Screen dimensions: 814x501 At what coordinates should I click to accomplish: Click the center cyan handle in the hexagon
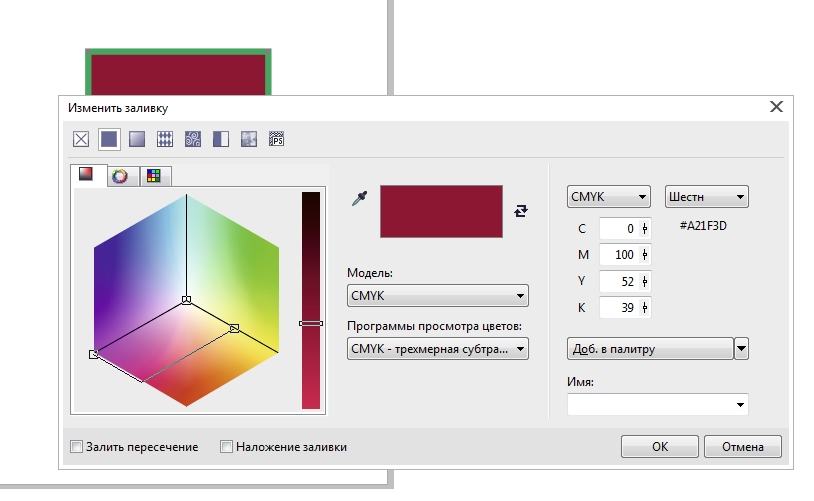[186, 300]
